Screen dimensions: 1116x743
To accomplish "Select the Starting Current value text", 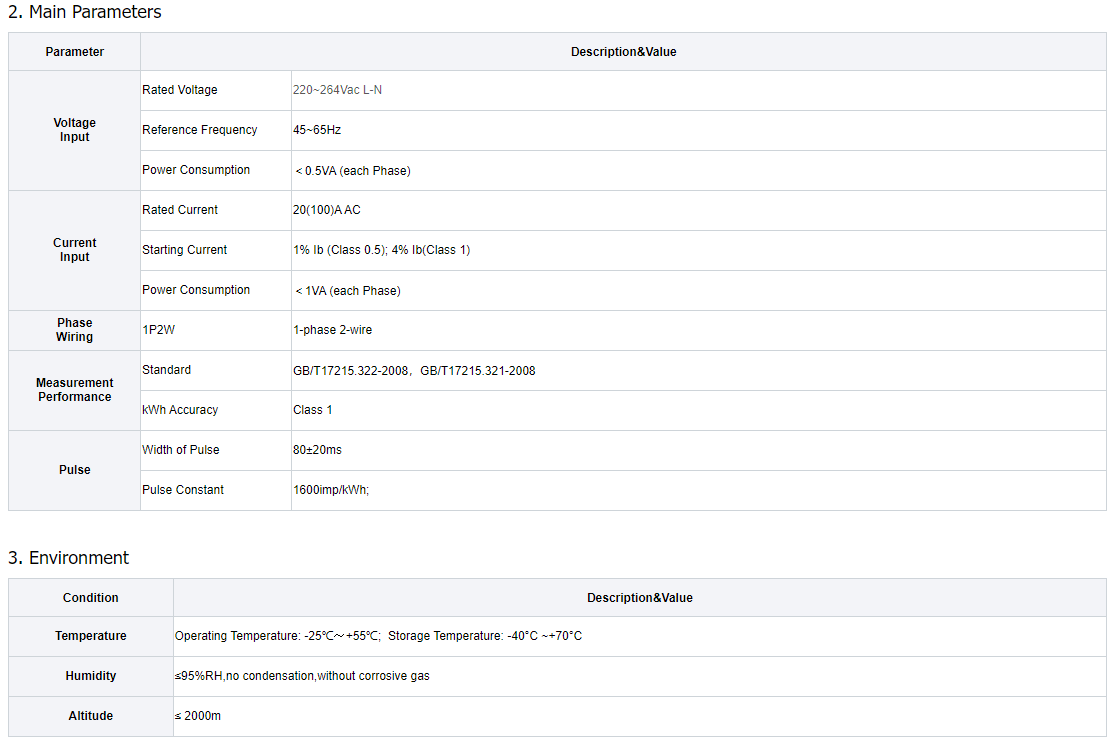I will coord(381,250).
